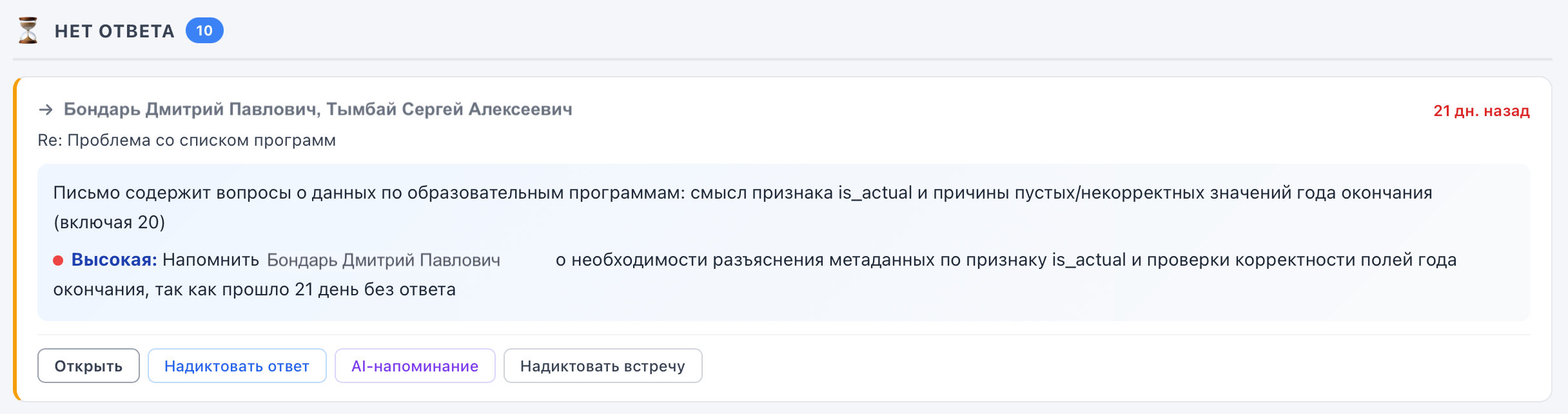Viewport: 1568px width, 414px height.
Task: Open the email via Открыть button
Action: pos(88,366)
